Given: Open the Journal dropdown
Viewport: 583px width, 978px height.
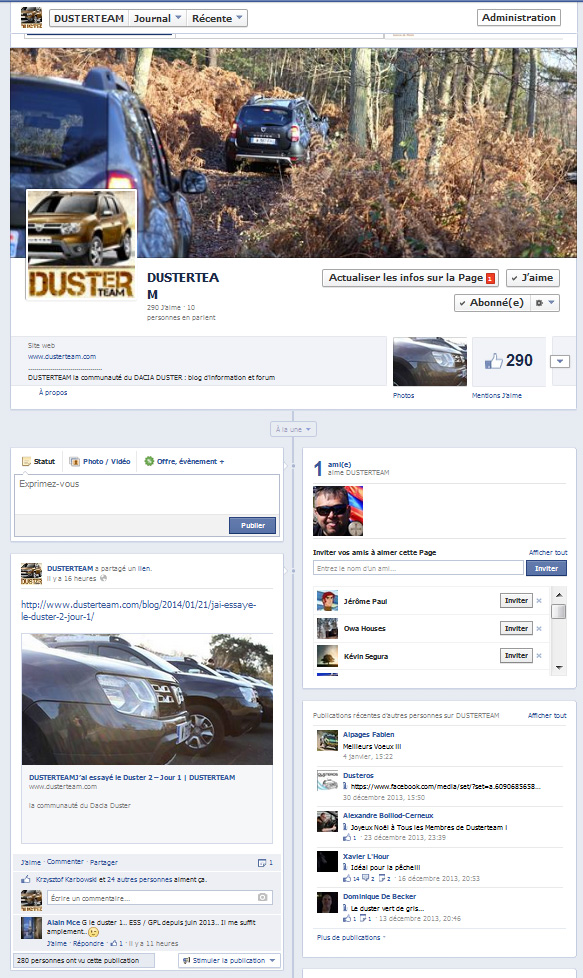Looking at the screenshot, I should click(x=157, y=19).
